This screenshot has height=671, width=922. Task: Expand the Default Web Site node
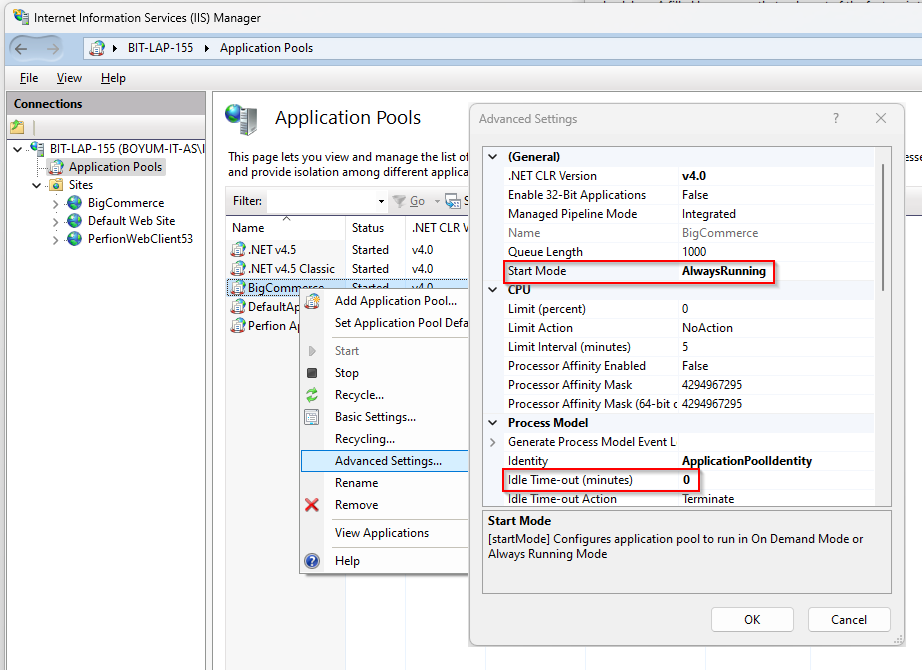coord(55,222)
